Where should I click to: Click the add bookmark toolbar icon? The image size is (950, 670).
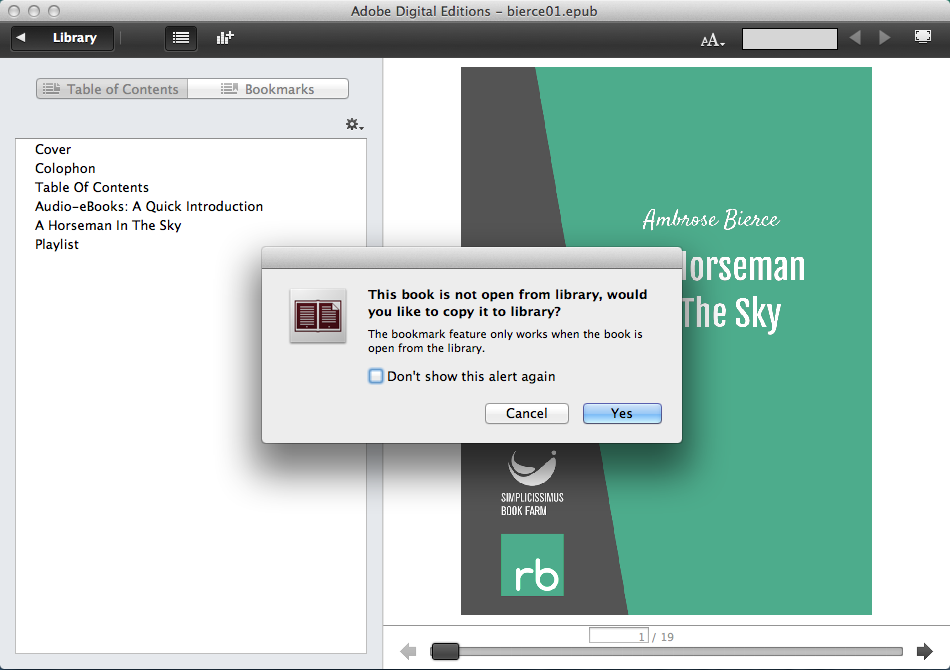point(225,38)
